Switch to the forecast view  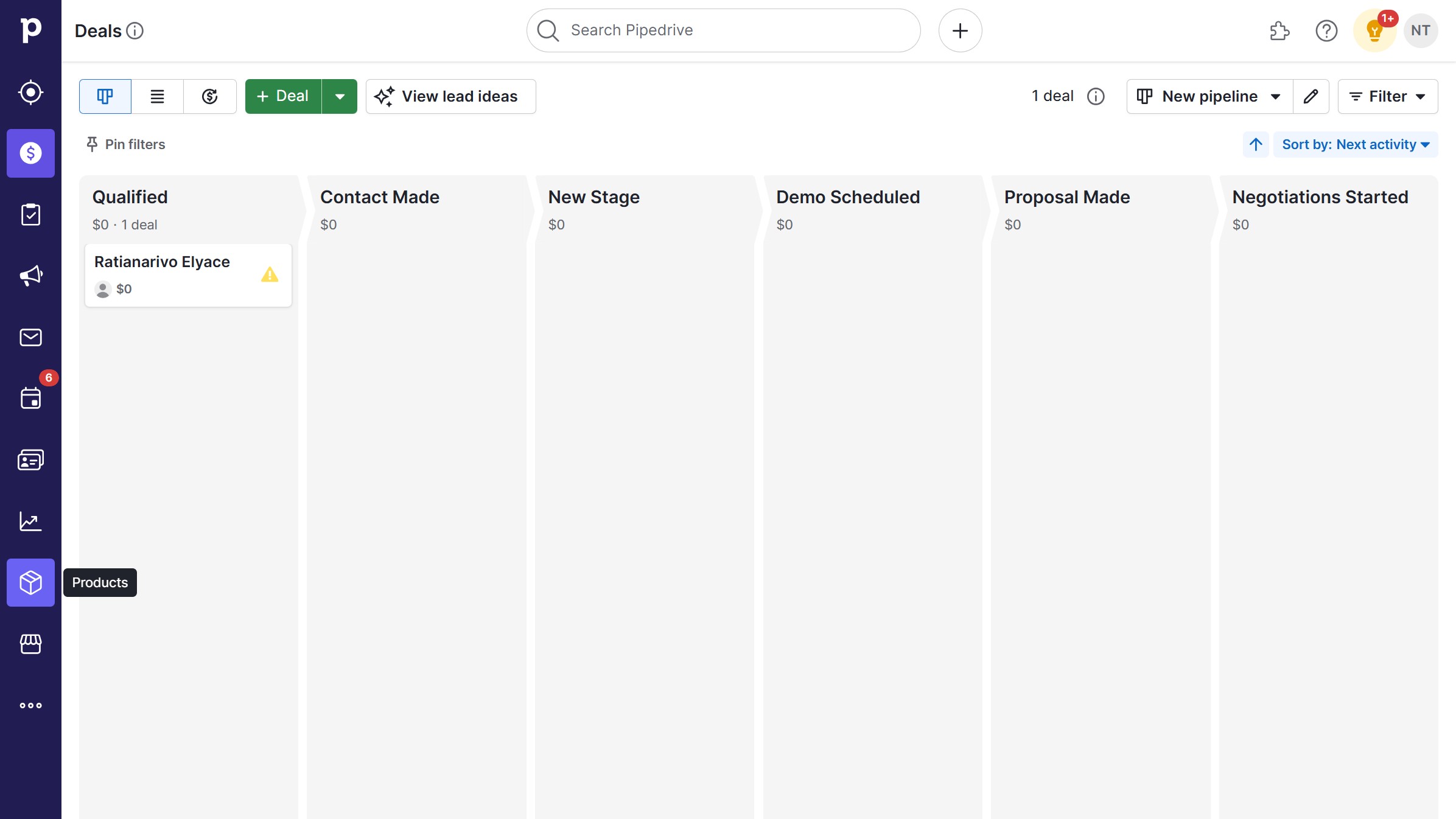coord(209,96)
